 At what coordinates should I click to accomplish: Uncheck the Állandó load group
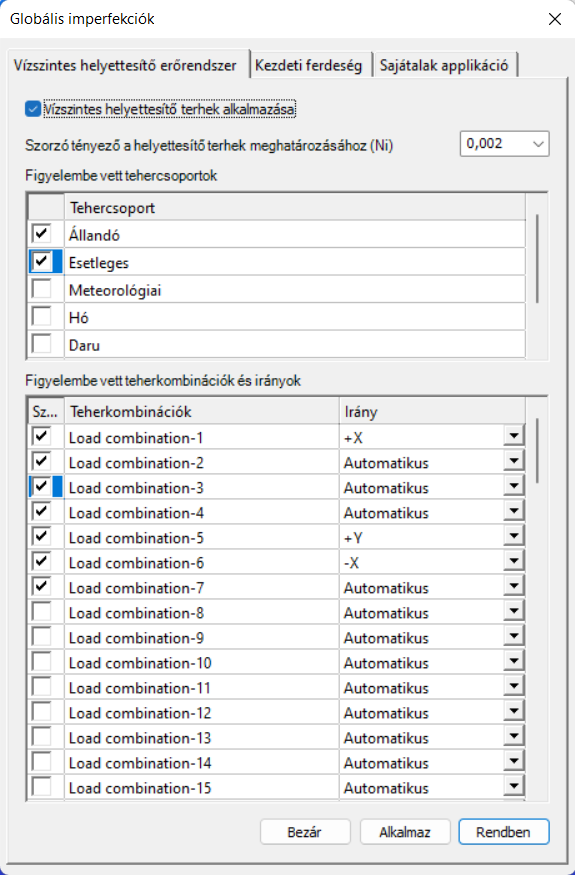tap(42, 234)
